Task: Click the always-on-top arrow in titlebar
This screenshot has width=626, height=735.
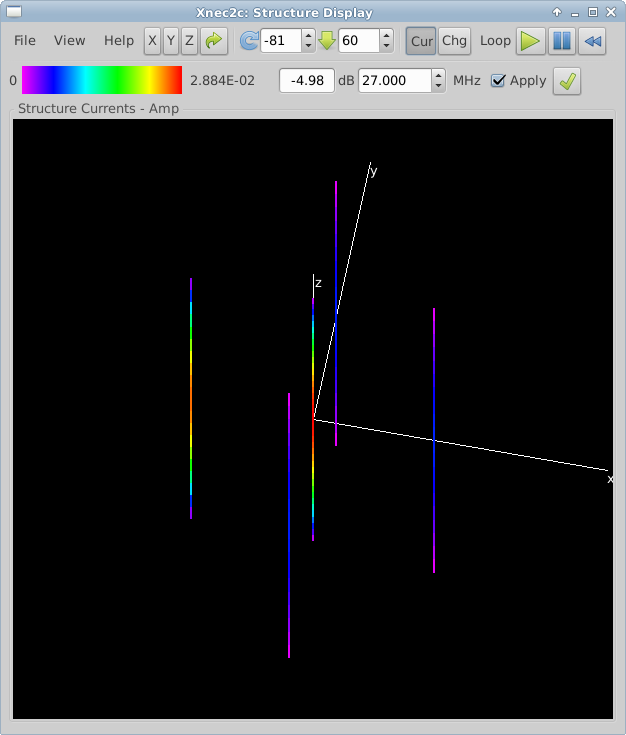Action: tap(557, 12)
